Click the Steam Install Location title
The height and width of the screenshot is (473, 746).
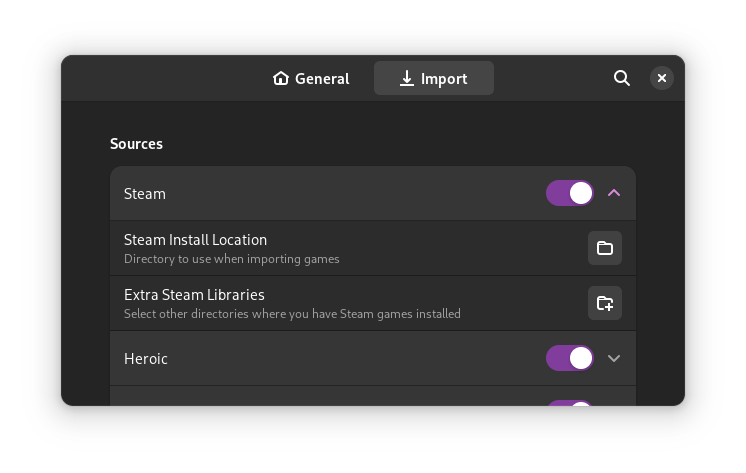pos(195,240)
